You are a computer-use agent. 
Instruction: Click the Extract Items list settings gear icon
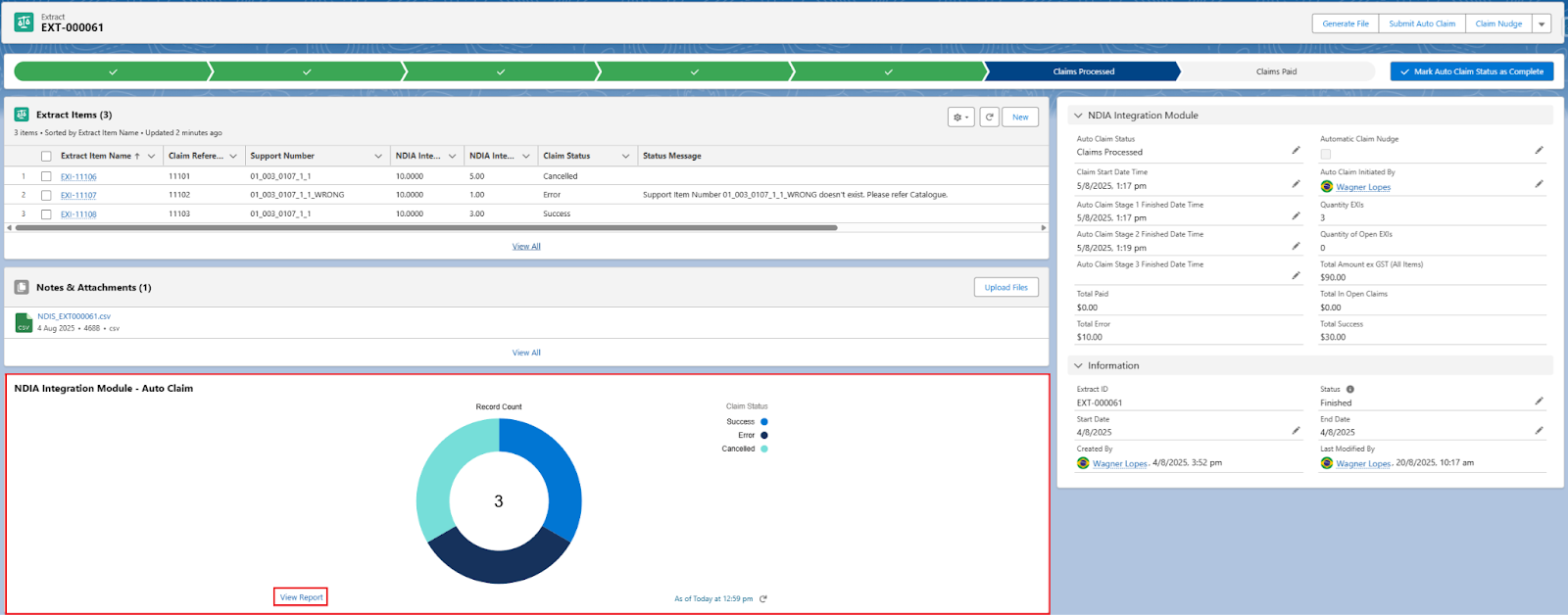pyautogui.click(x=960, y=118)
